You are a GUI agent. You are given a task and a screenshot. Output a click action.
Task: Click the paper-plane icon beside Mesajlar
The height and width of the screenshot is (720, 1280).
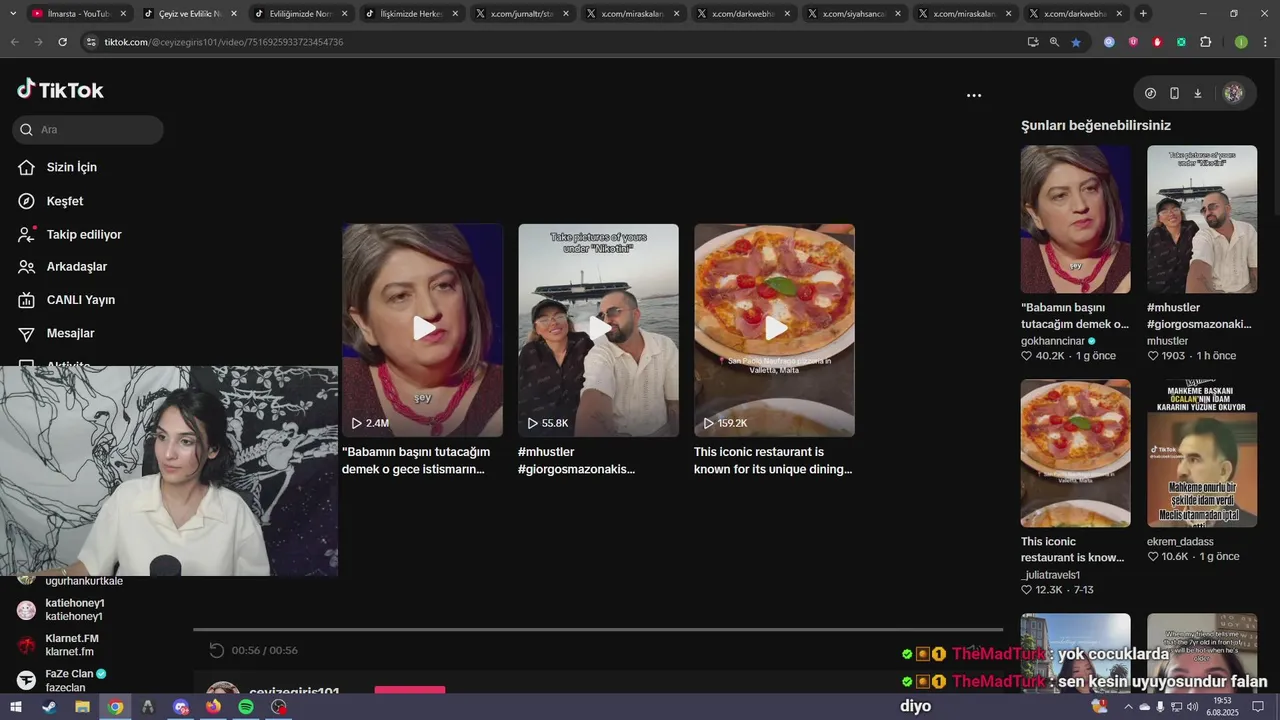point(27,333)
